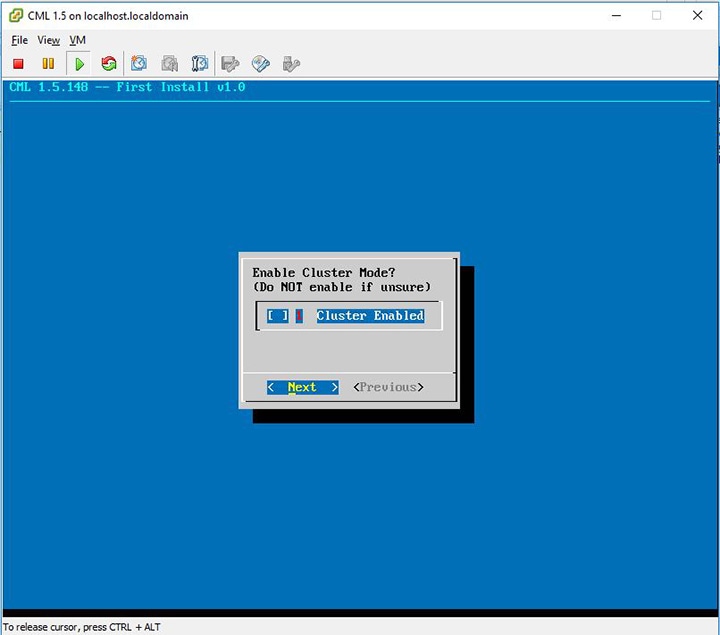Open the snapshot manager icon
Image resolution: width=720 pixels, height=635 pixels.
[200, 63]
